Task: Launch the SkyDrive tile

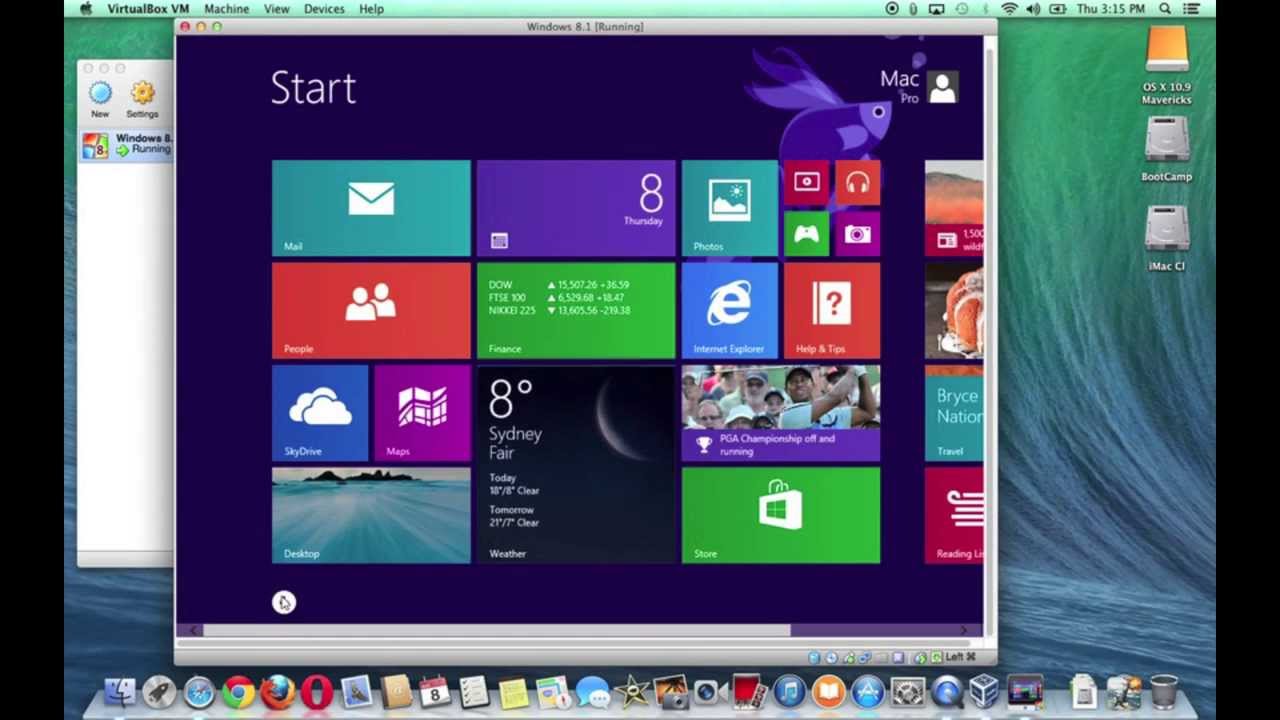Action: 320,413
